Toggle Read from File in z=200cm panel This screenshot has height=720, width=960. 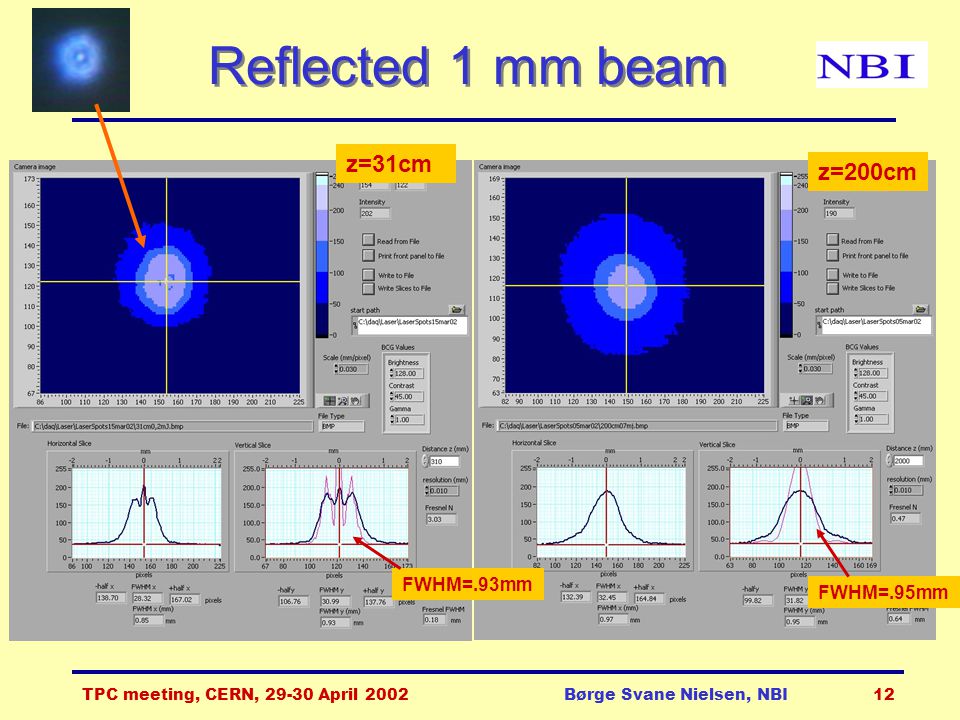click(832, 240)
